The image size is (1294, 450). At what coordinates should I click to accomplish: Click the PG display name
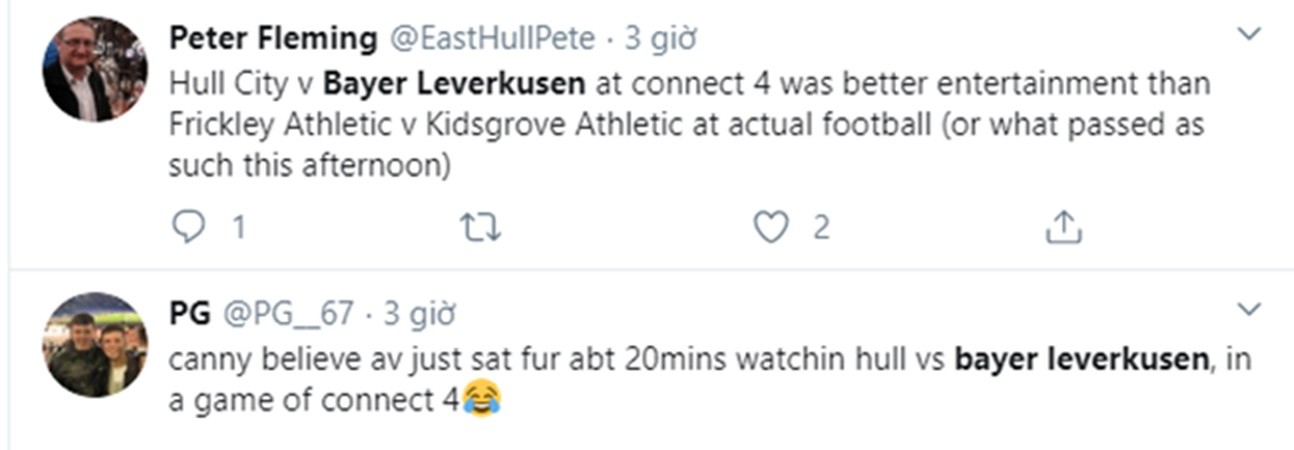189,313
